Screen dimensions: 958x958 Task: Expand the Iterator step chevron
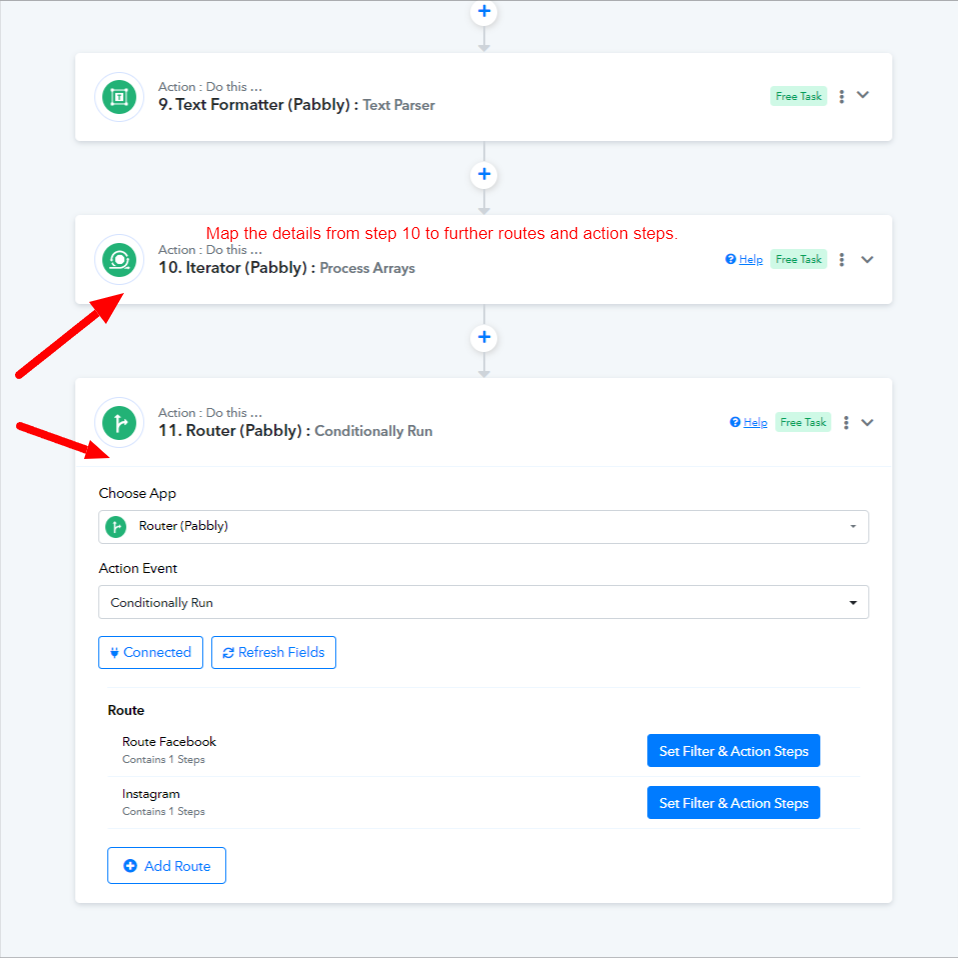pos(867,260)
